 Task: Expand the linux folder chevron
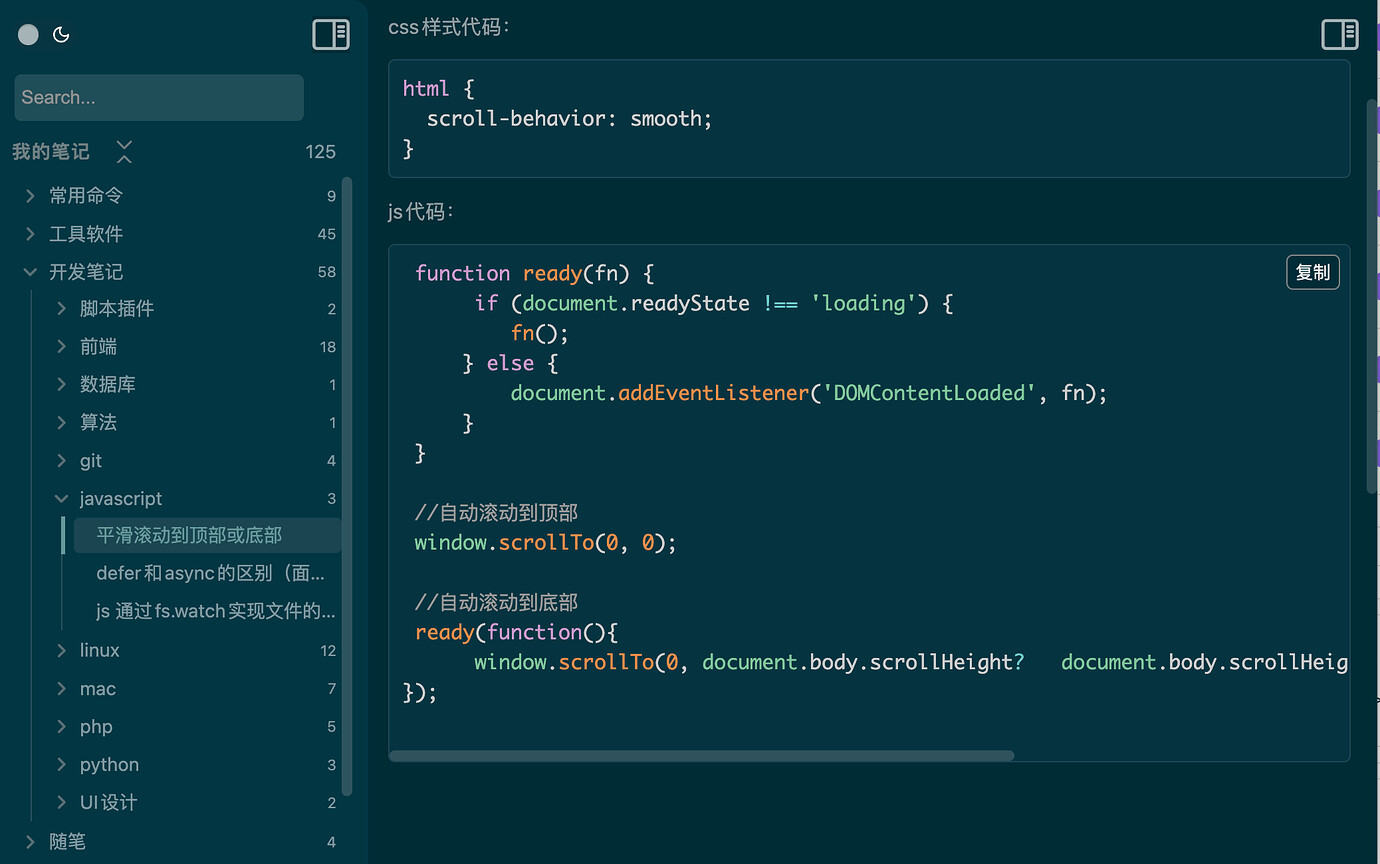coord(62,650)
